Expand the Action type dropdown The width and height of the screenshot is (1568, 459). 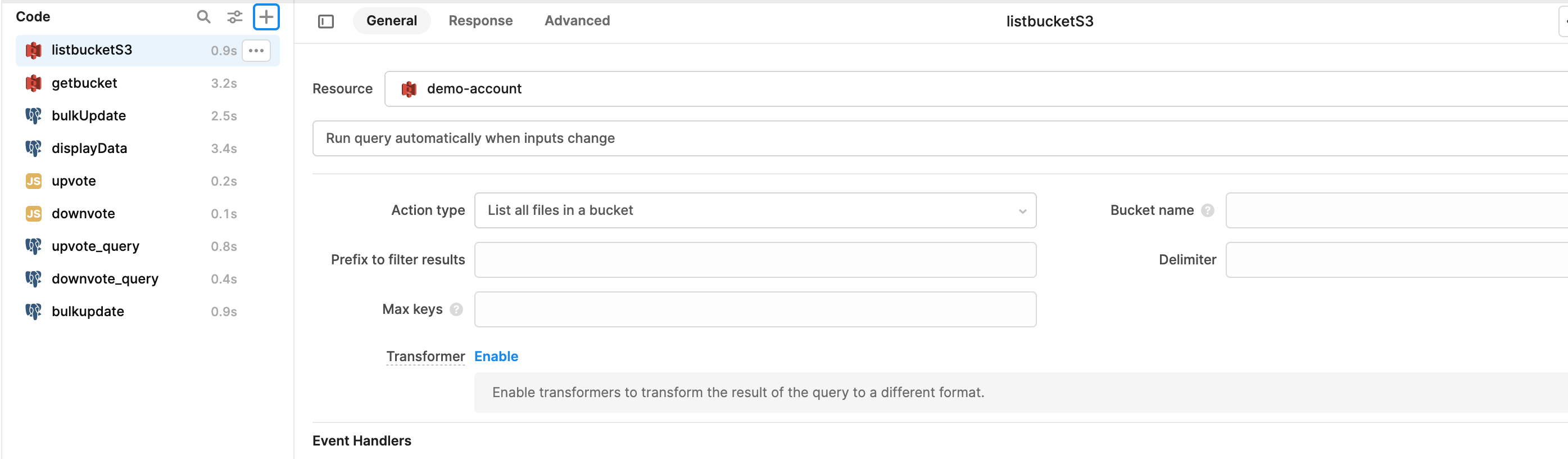click(755, 210)
